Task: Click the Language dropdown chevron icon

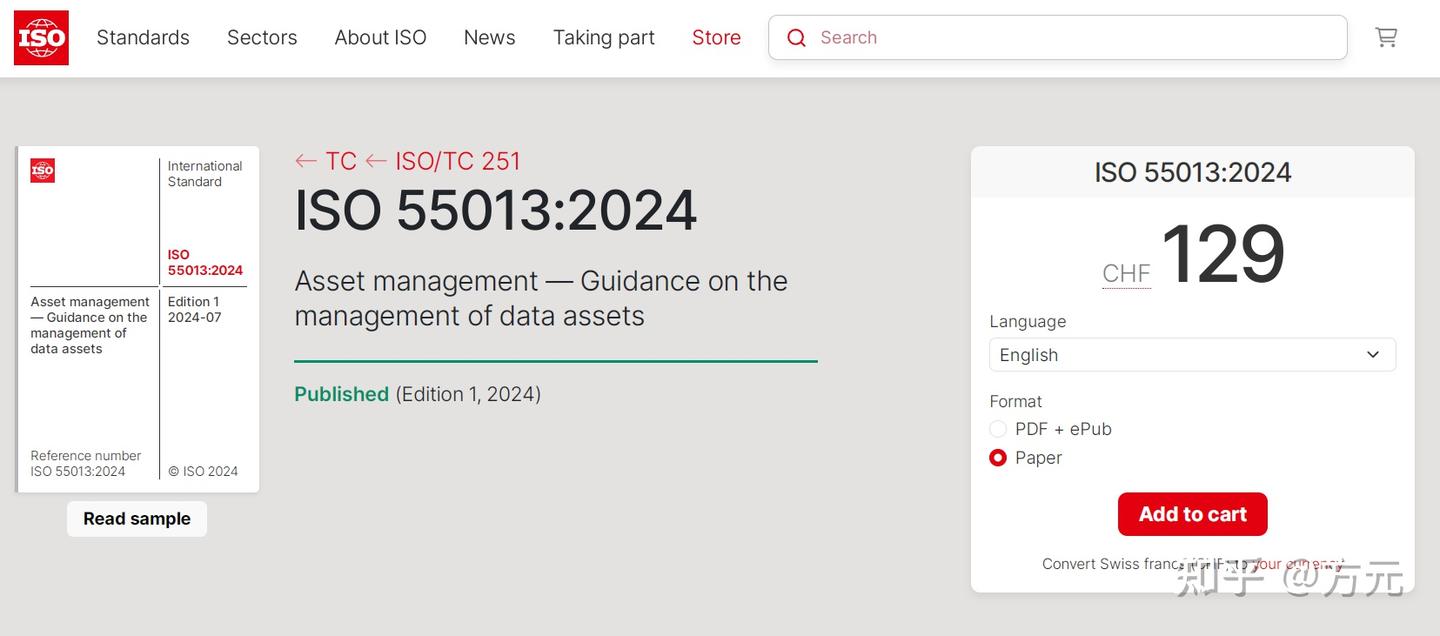Action: click(1373, 354)
